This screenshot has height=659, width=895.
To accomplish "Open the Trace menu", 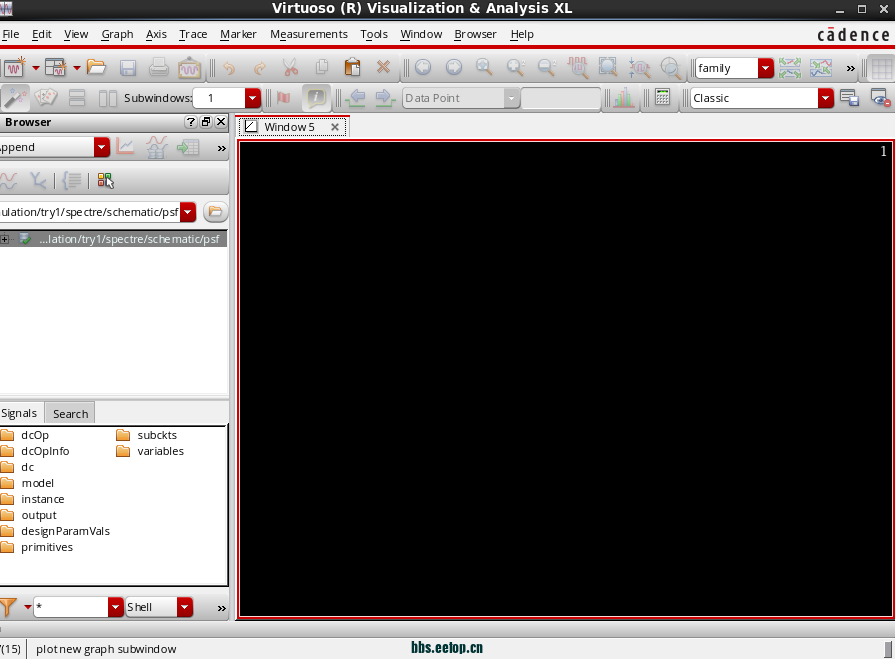I will pyautogui.click(x=193, y=34).
